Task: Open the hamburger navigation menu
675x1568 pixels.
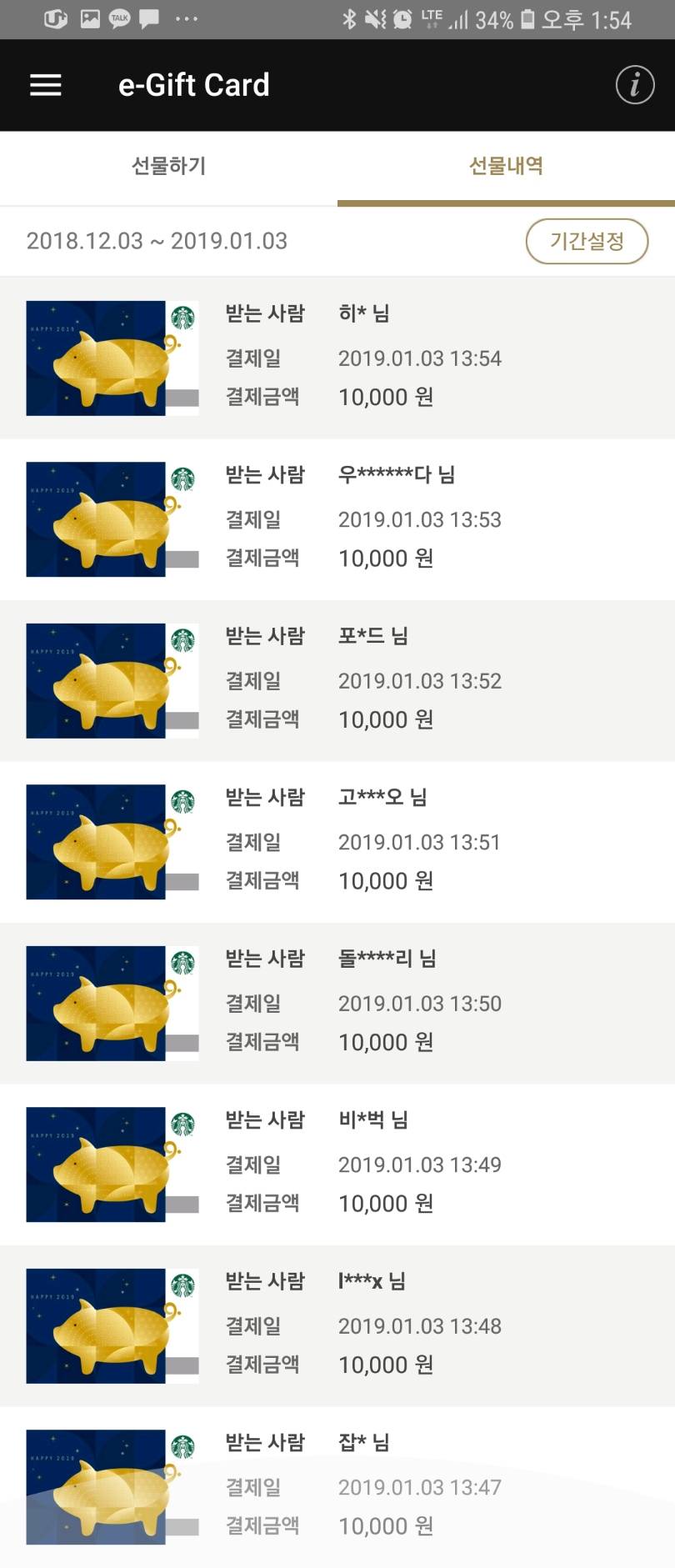Action: point(46,85)
